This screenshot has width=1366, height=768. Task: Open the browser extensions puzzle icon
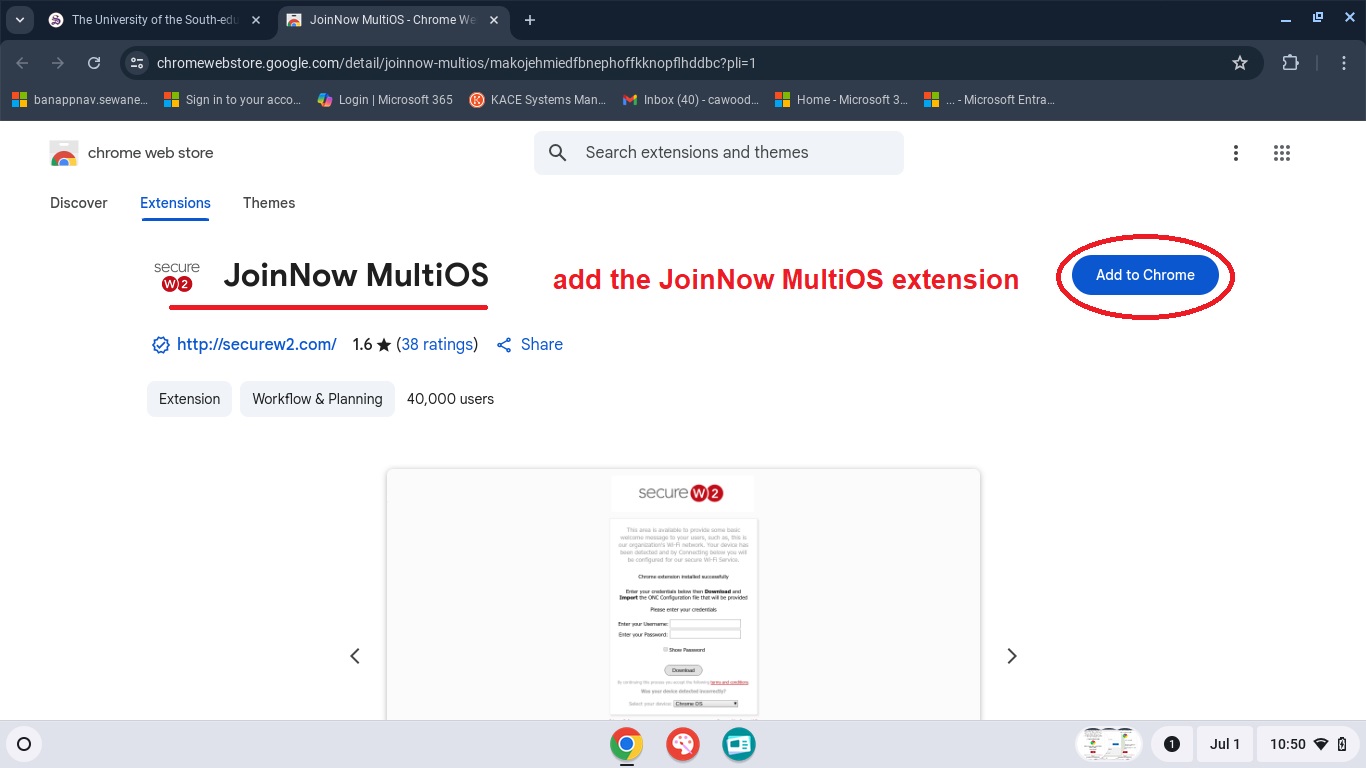pos(1291,63)
